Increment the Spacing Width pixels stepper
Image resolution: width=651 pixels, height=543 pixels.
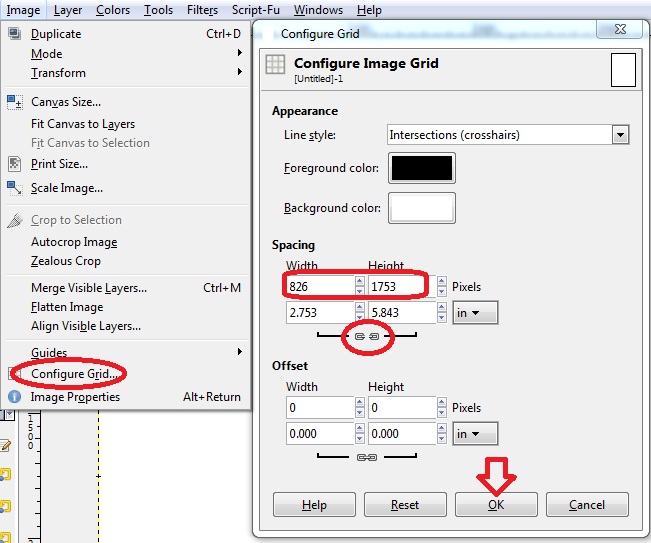pyautogui.click(x=360, y=281)
